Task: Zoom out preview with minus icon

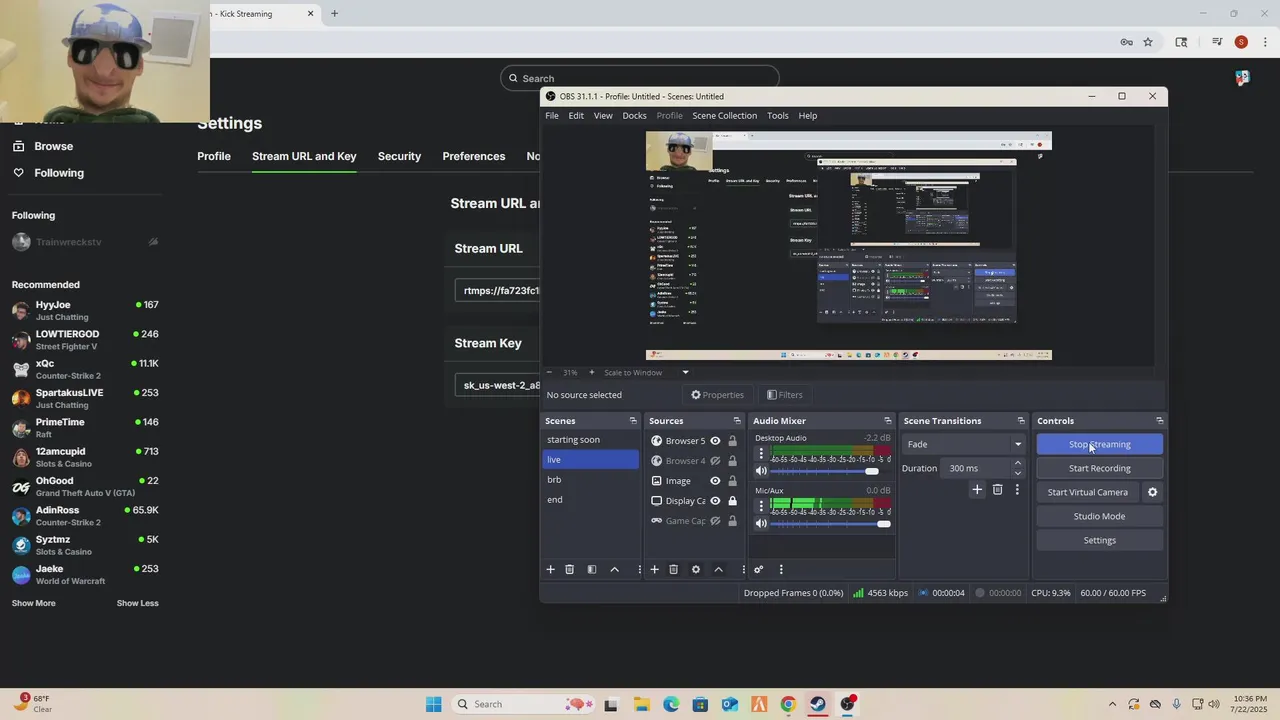Action: pyautogui.click(x=549, y=372)
